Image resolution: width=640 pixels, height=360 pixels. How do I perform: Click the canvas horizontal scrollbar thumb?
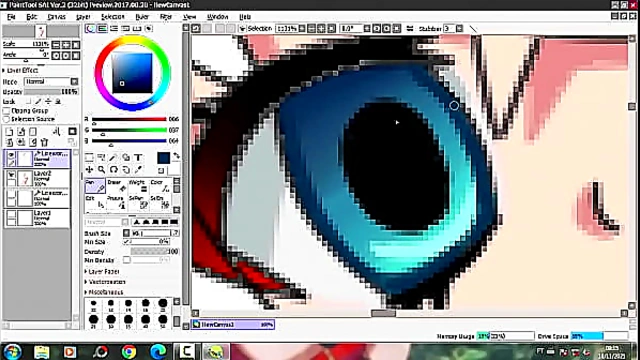click(383, 313)
